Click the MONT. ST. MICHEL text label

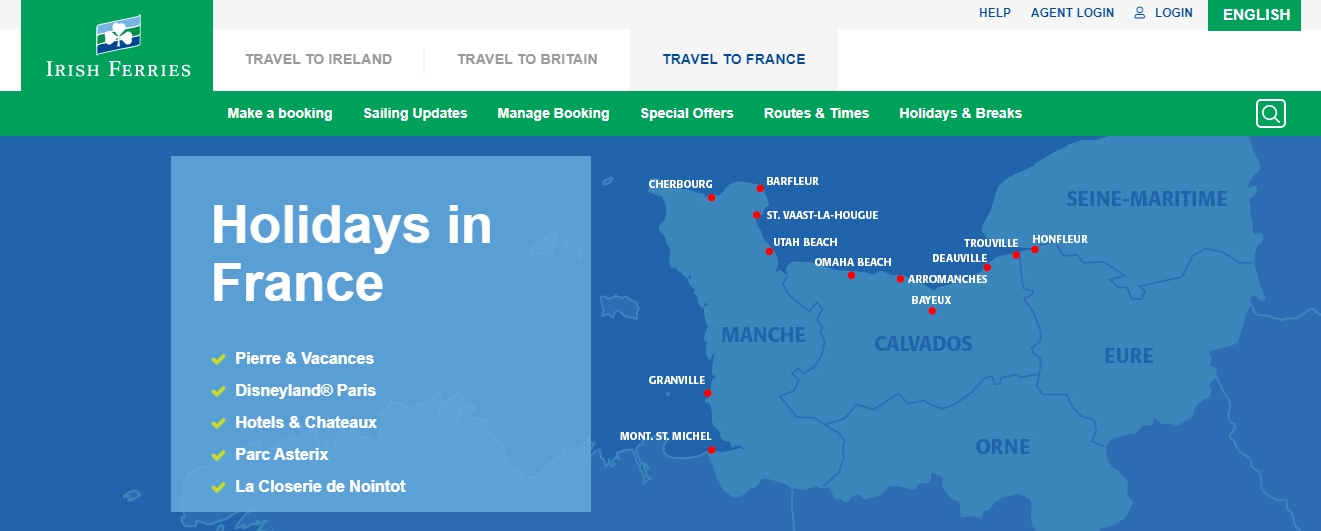click(666, 436)
